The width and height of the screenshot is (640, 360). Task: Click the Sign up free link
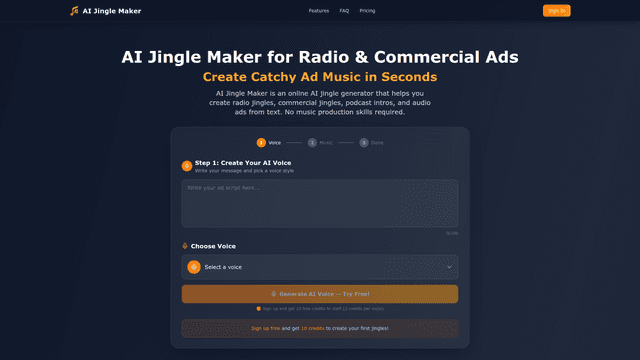[265, 328]
